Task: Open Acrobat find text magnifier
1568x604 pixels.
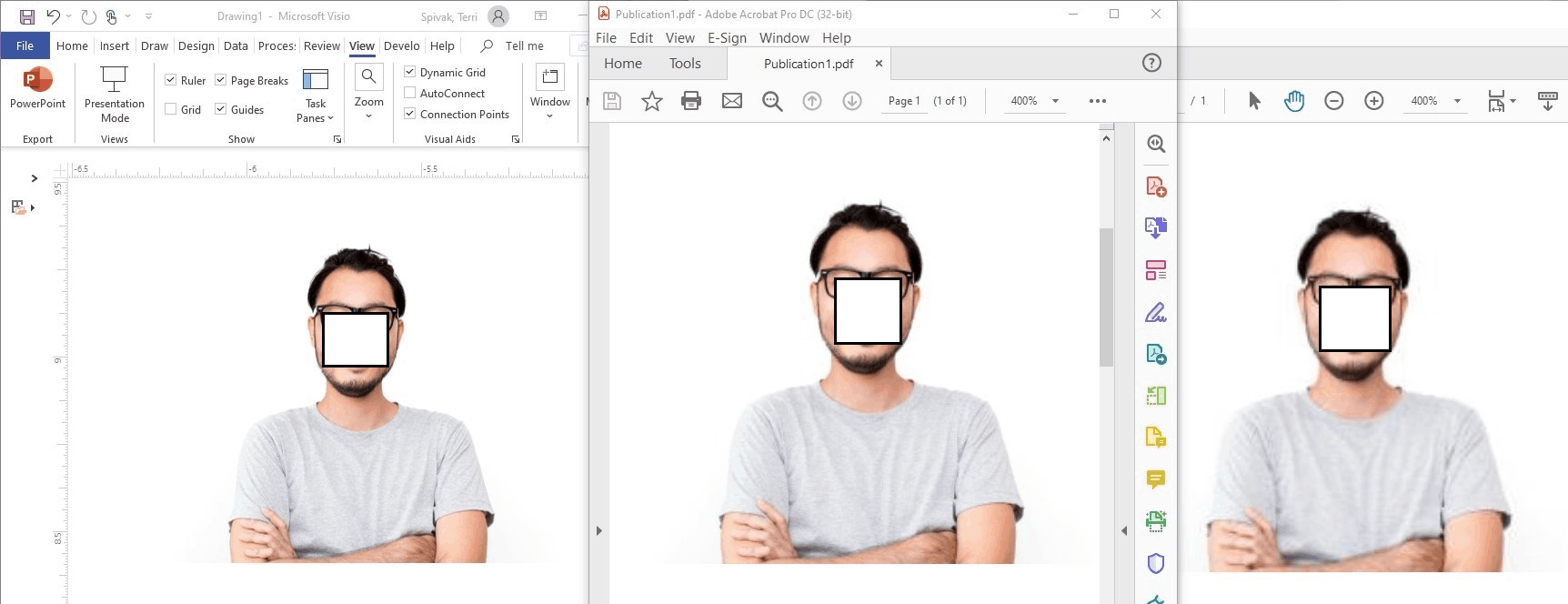Action: pos(772,101)
